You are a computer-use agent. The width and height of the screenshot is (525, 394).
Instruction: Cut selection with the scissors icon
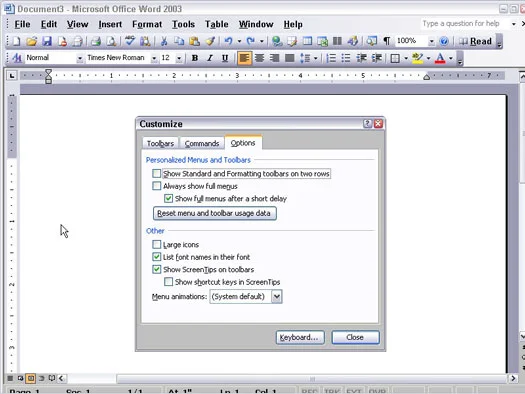coord(164,42)
